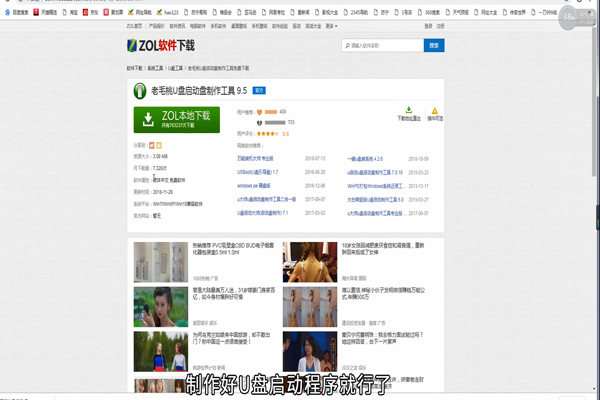
Task: Click the red Weibo share icon
Action: pyautogui.click(x=152, y=145)
